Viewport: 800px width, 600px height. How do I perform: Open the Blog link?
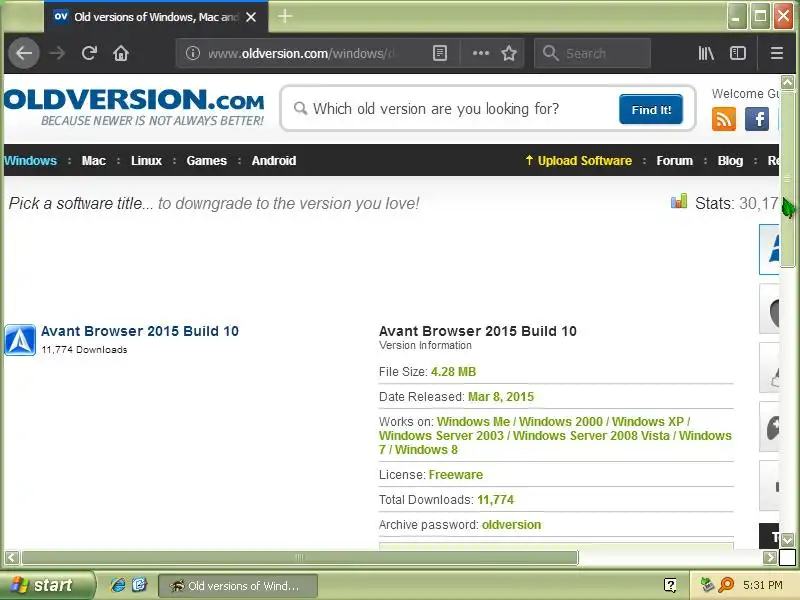coord(730,161)
